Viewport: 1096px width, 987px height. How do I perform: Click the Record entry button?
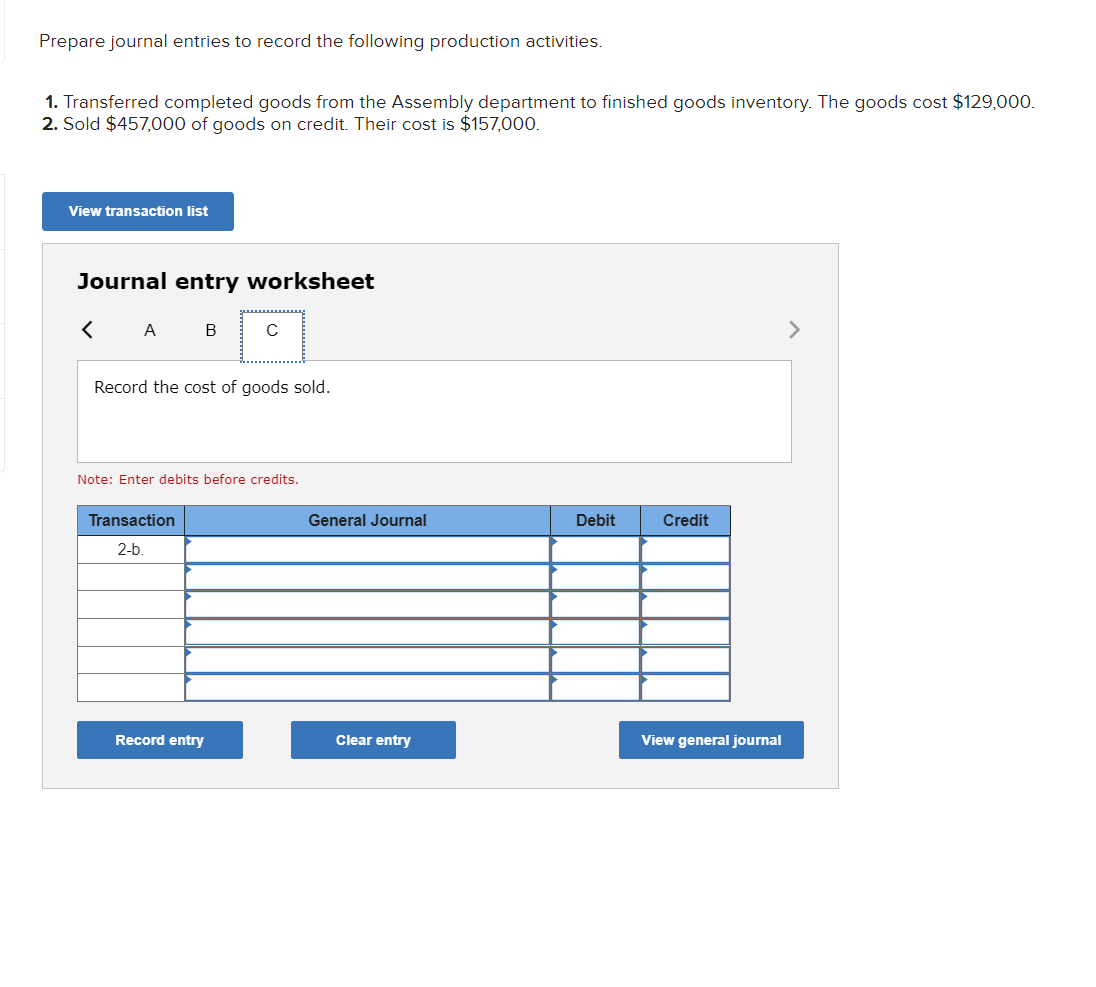pos(159,740)
